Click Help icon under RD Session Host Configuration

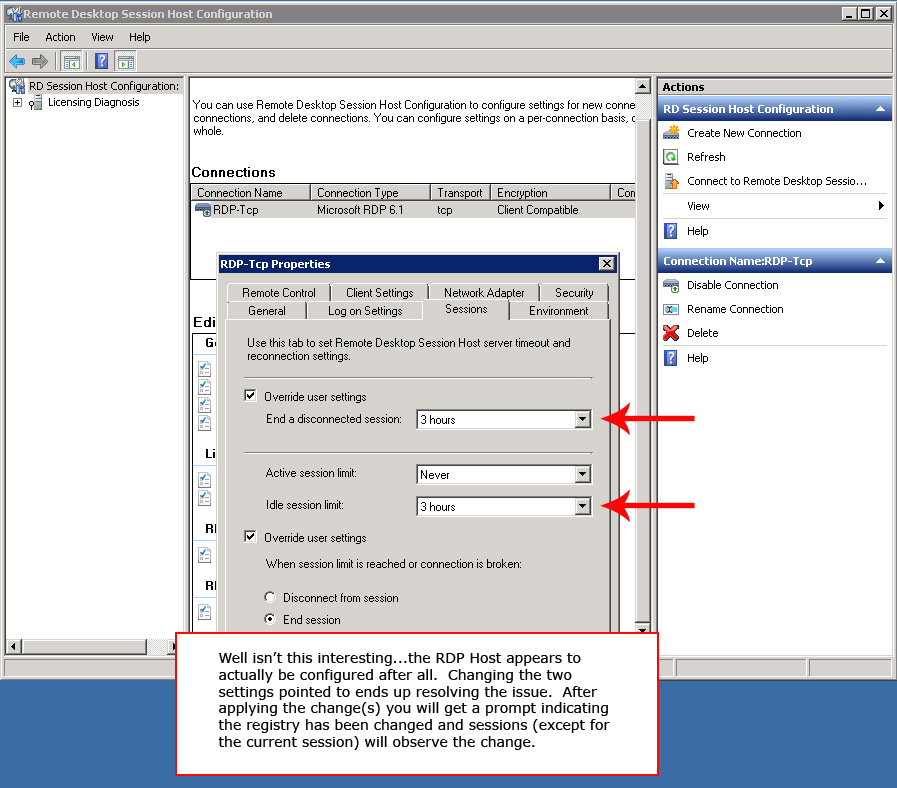point(671,231)
